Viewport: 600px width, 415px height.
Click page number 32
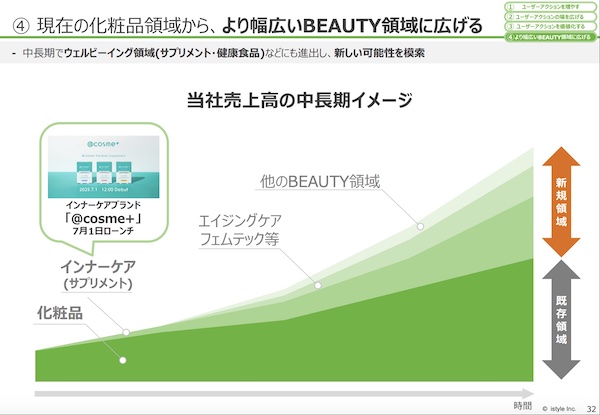click(591, 408)
